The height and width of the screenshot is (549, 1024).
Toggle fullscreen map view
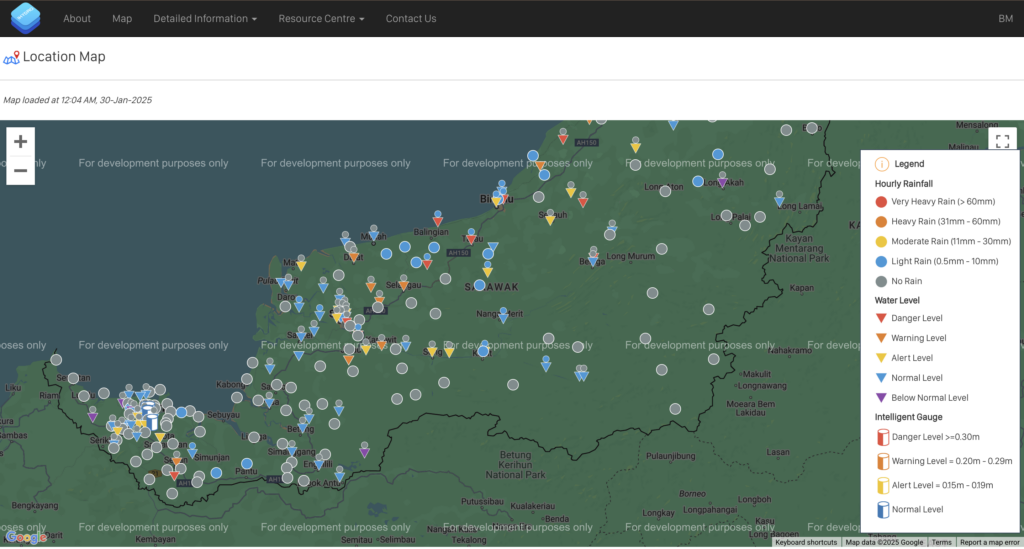[1002, 140]
